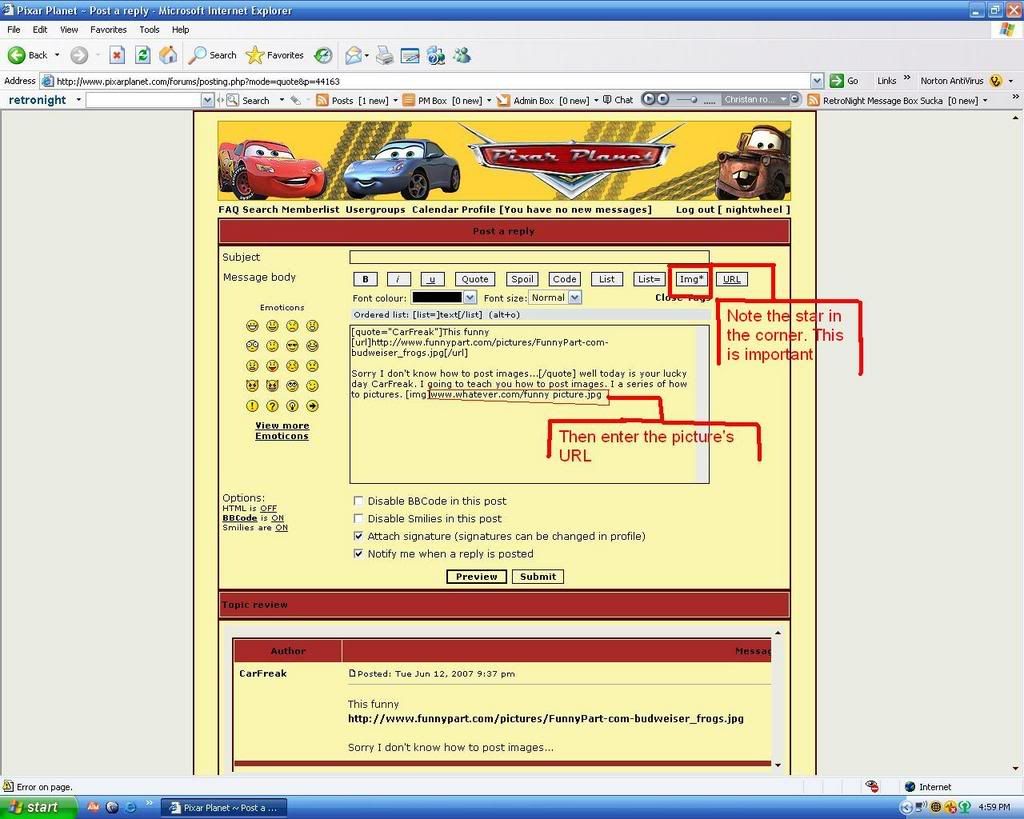
Task: Click the Submit button
Action: pyautogui.click(x=537, y=577)
